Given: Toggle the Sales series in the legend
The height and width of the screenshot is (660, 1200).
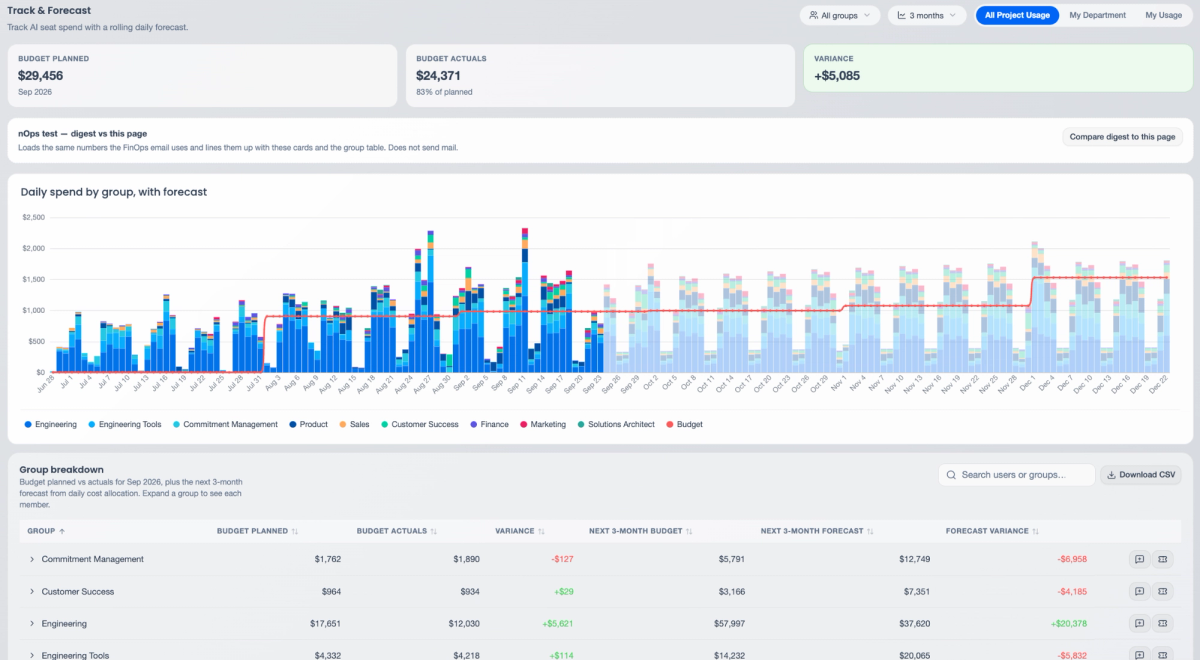Looking at the screenshot, I should (x=355, y=424).
